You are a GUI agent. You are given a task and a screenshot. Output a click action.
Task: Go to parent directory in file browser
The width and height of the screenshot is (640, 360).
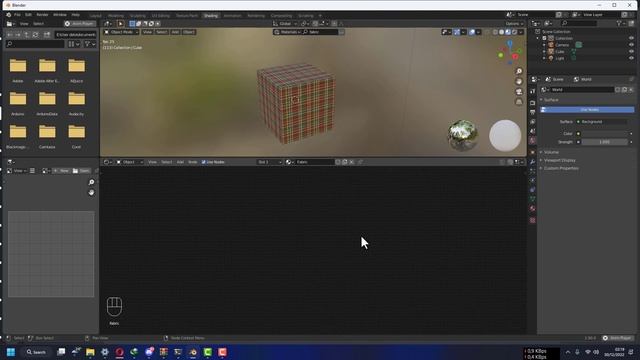27,35
